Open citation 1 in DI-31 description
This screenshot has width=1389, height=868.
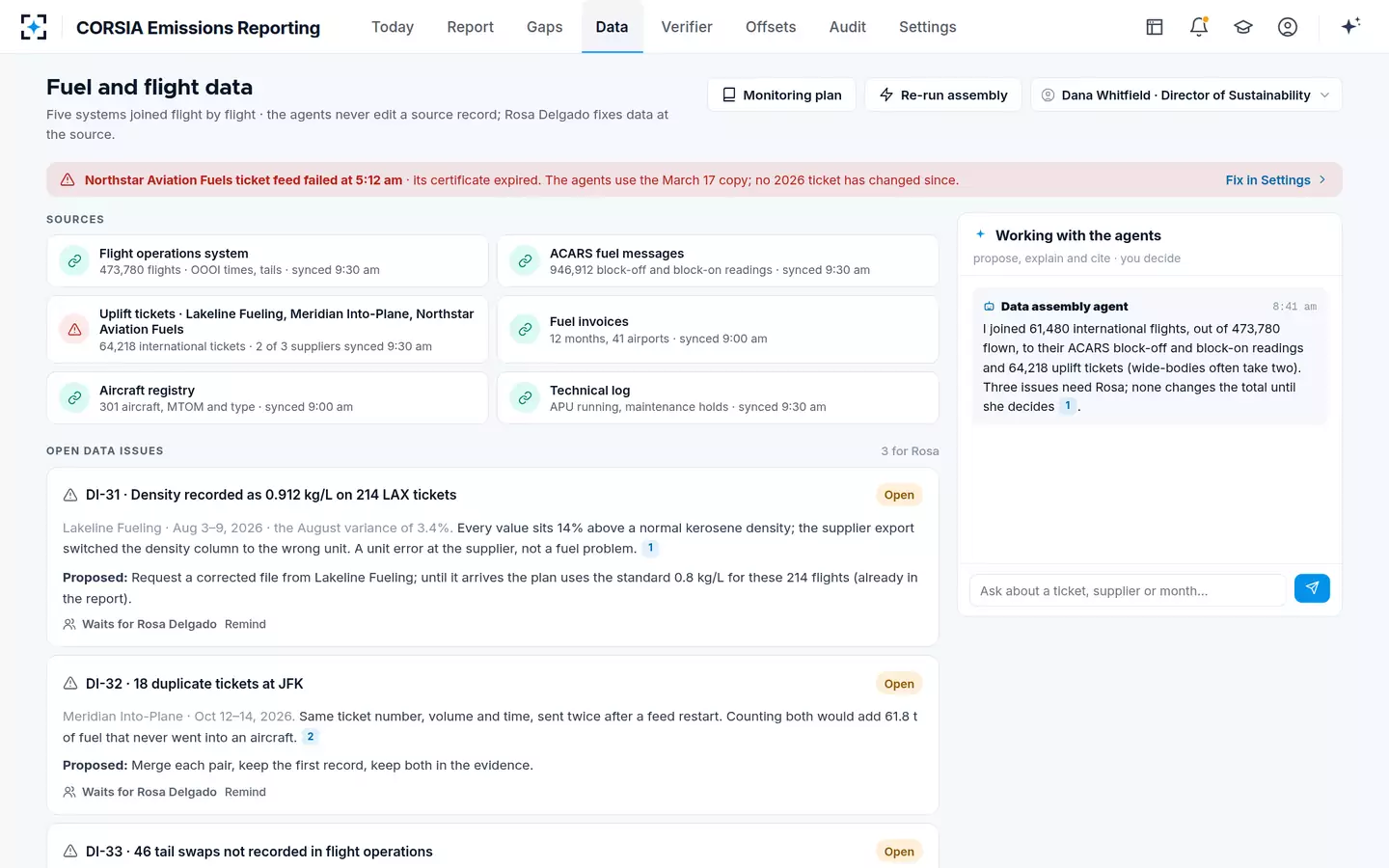coord(651,548)
